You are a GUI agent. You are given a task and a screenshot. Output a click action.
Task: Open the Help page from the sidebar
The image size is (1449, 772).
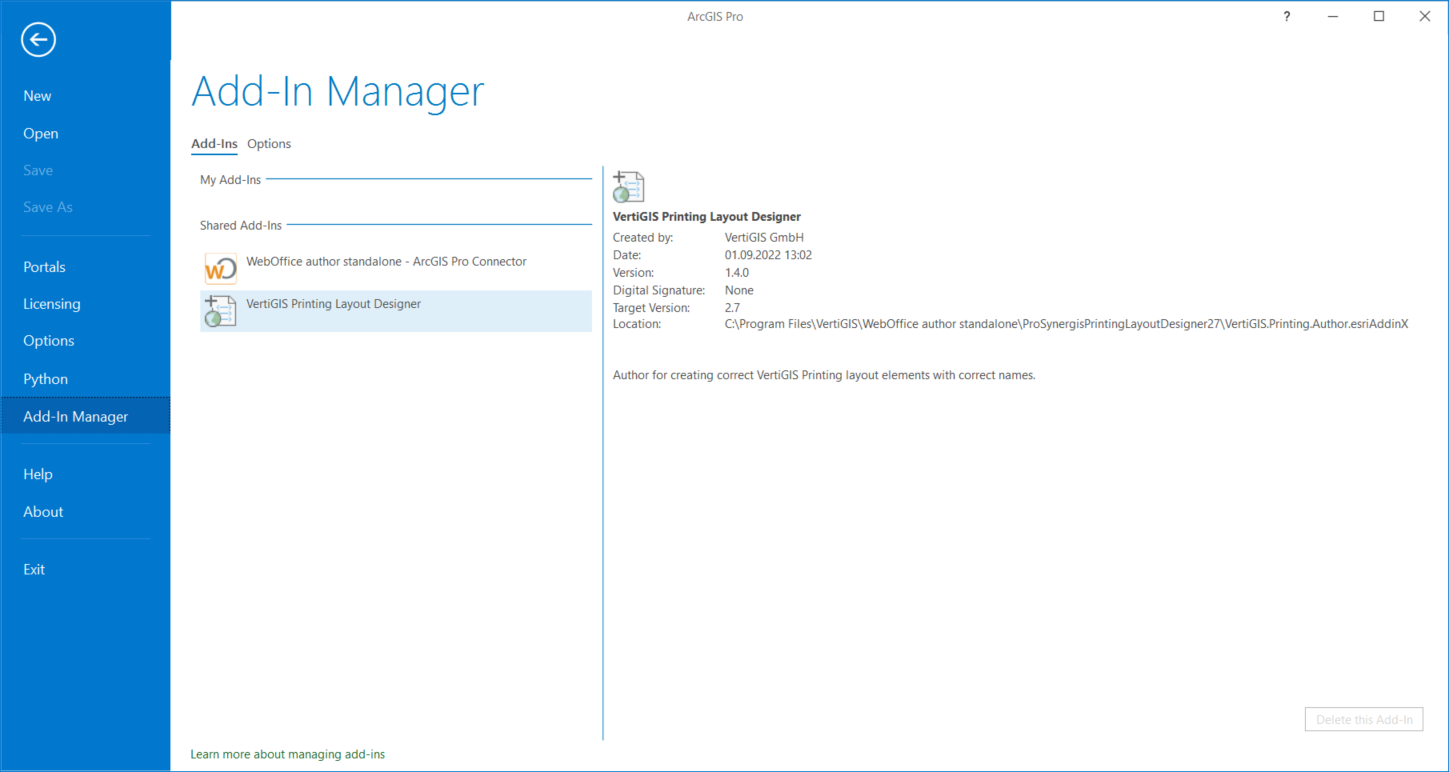tap(38, 473)
